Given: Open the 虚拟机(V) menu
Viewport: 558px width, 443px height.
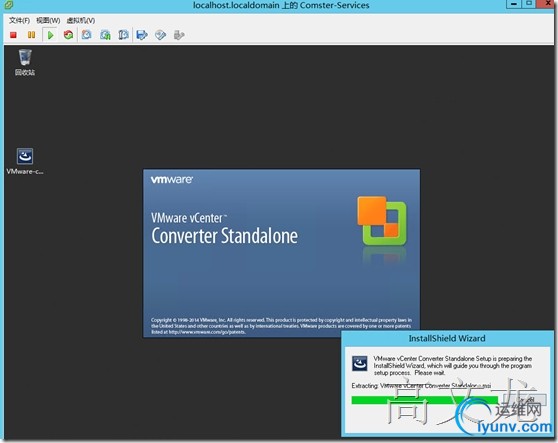Looking at the screenshot, I should point(81,20).
